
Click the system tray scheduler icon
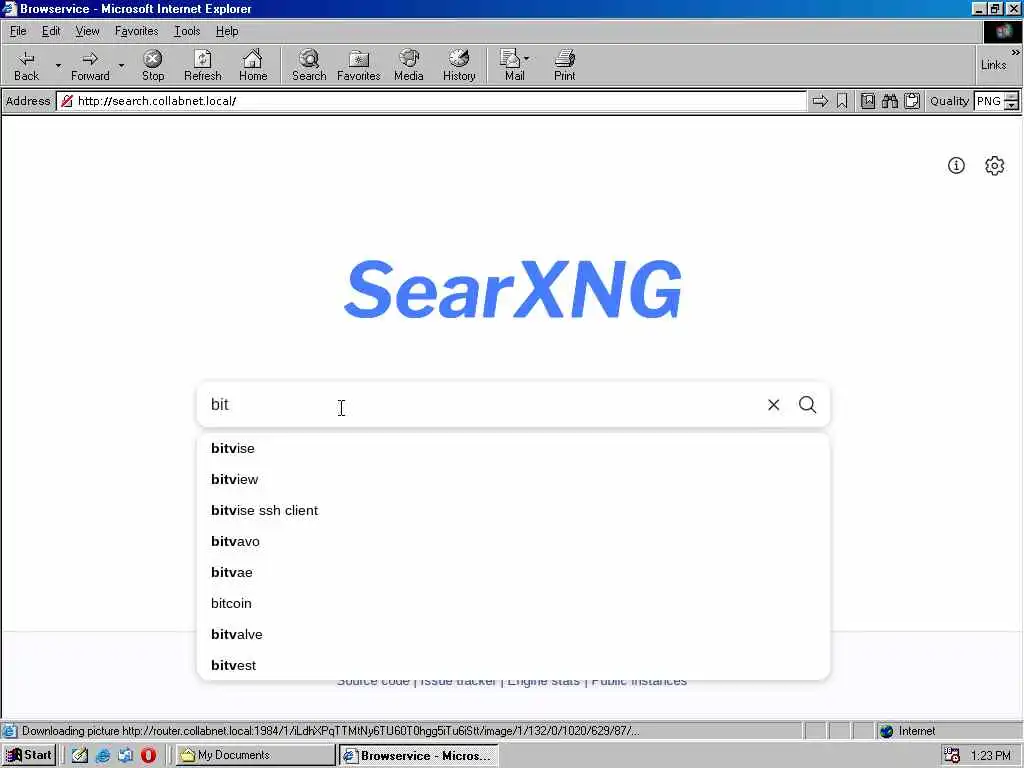point(952,756)
